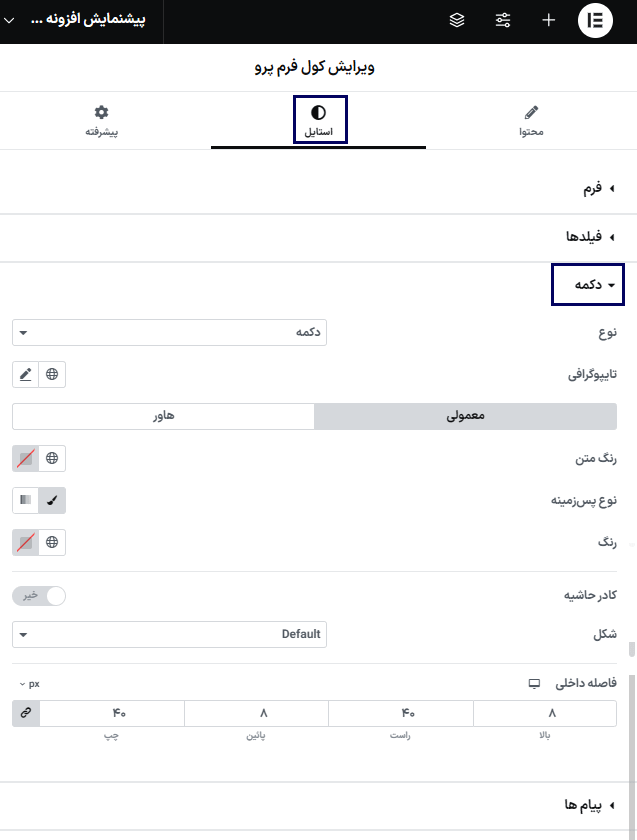Open the نوع dropdown showing دکمه
This screenshot has height=840, width=637.
[x=169, y=333]
